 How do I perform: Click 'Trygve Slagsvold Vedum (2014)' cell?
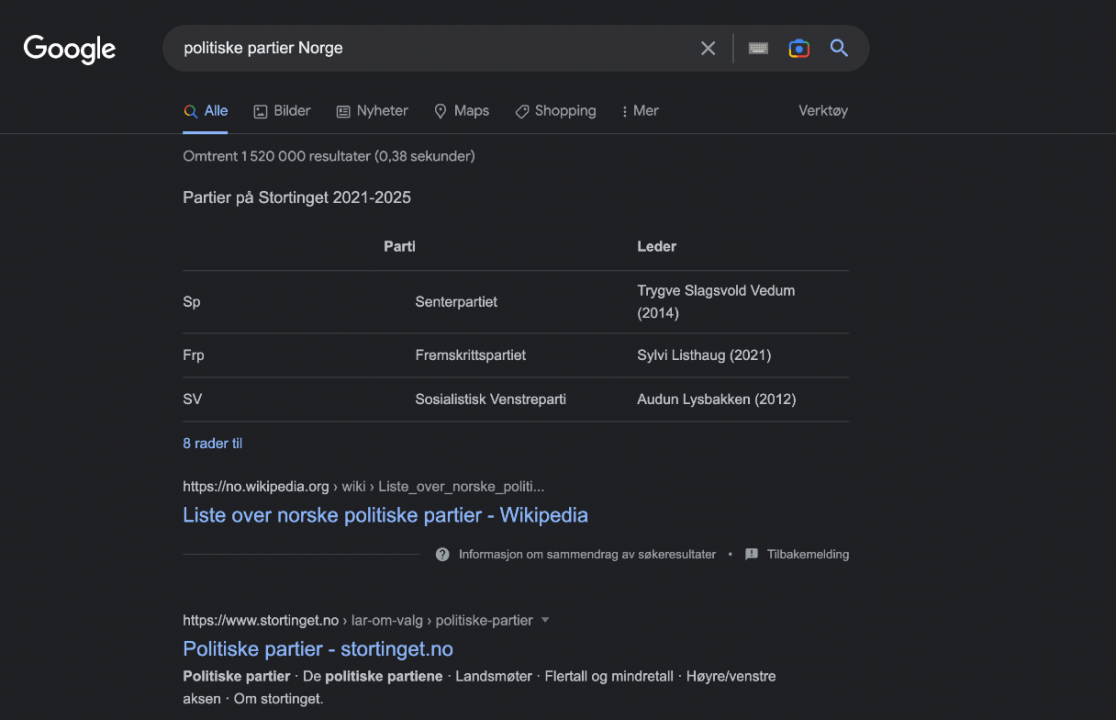pos(716,302)
